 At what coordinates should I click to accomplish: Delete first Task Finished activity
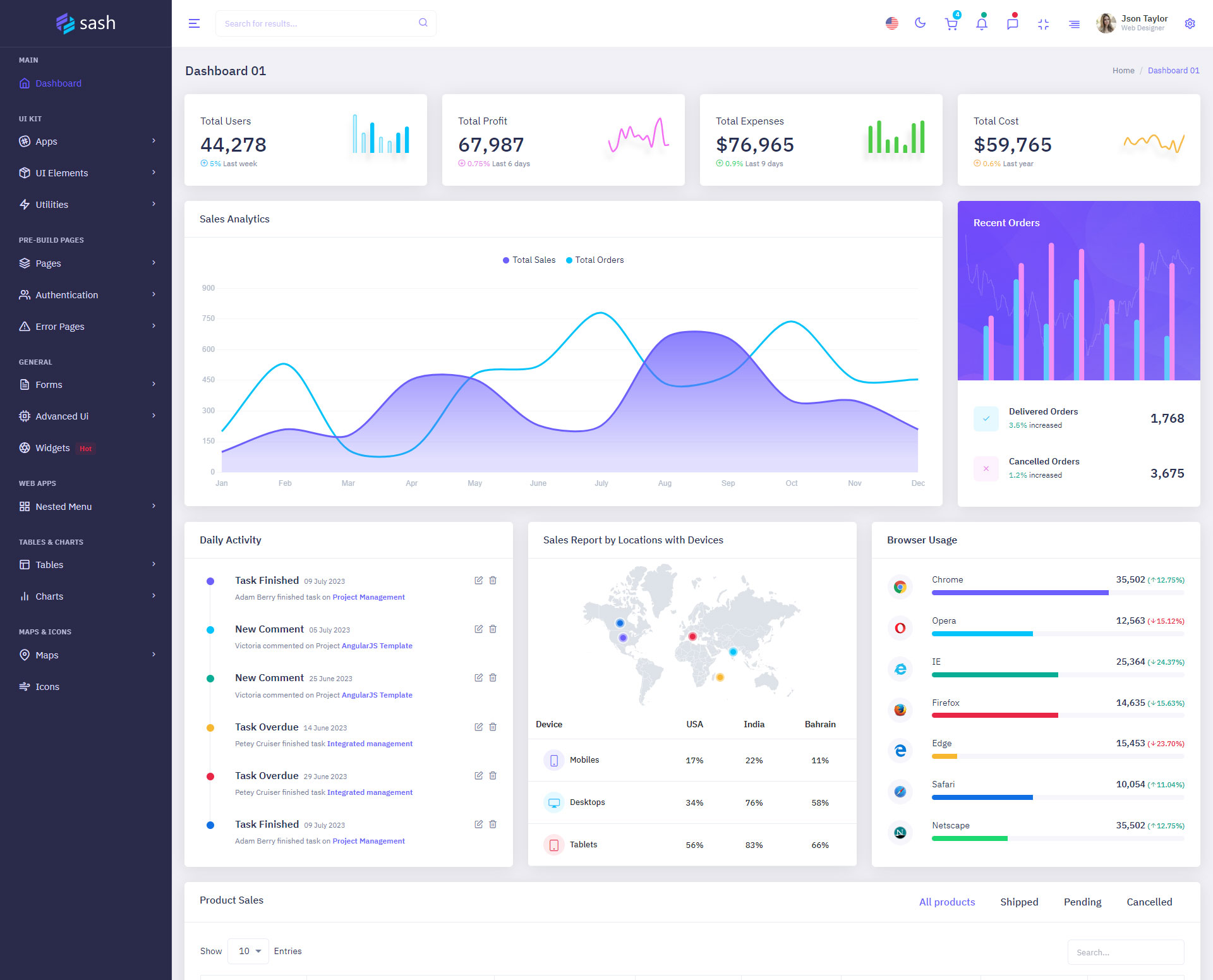click(493, 580)
